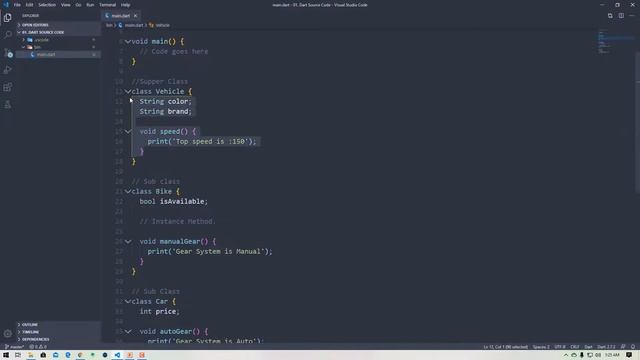Collapse the class Bike fold arrow
This screenshot has height=360, width=640.
coord(128,191)
